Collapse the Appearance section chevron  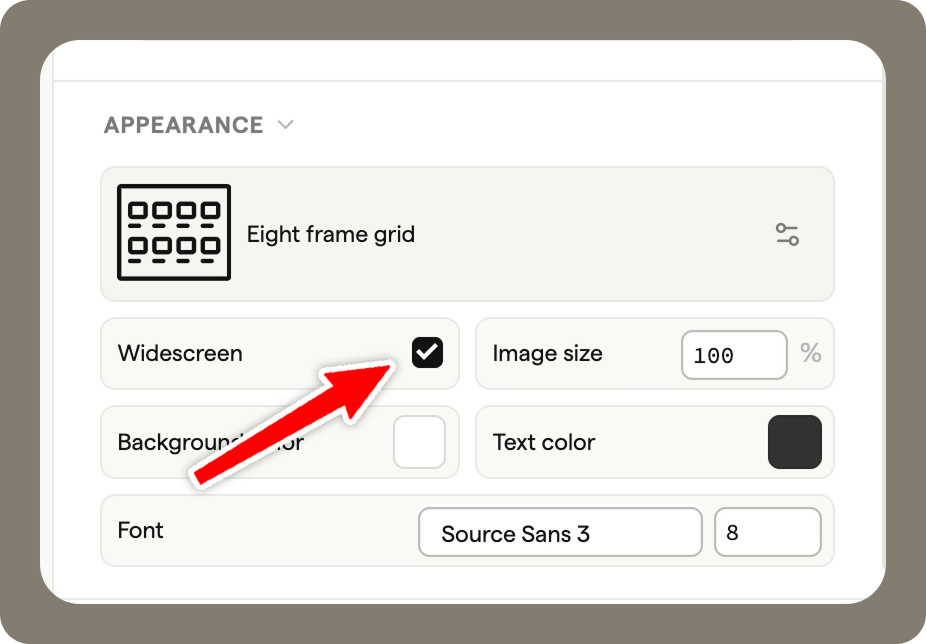coord(286,125)
